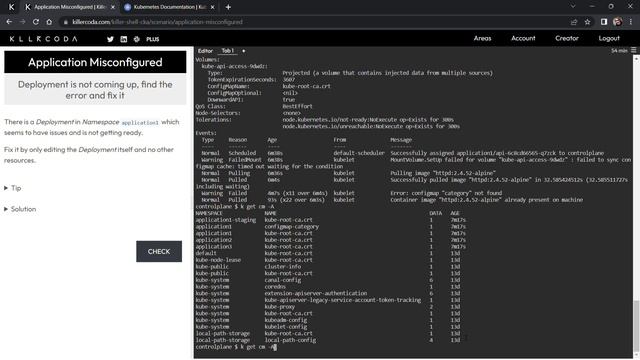Select the coredns configmap name

click(275, 287)
